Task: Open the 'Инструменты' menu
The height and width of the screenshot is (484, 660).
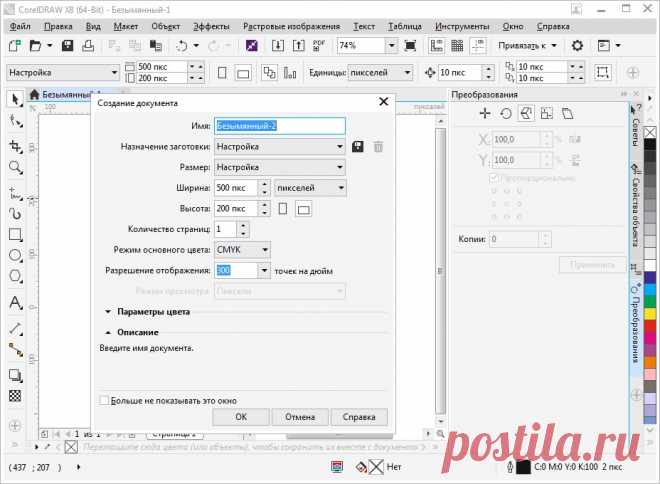Action: [x=462, y=26]
